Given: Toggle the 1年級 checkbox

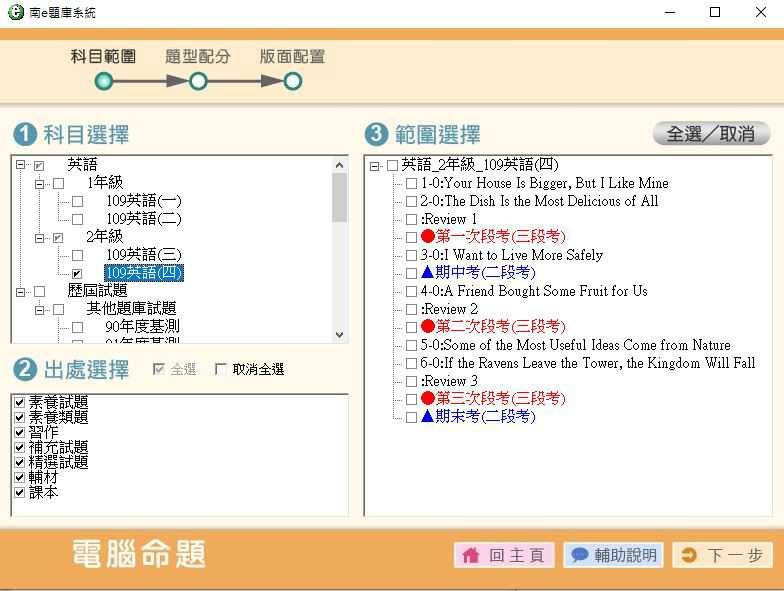Looking at the screenshot, I should [x=58, y=184].
